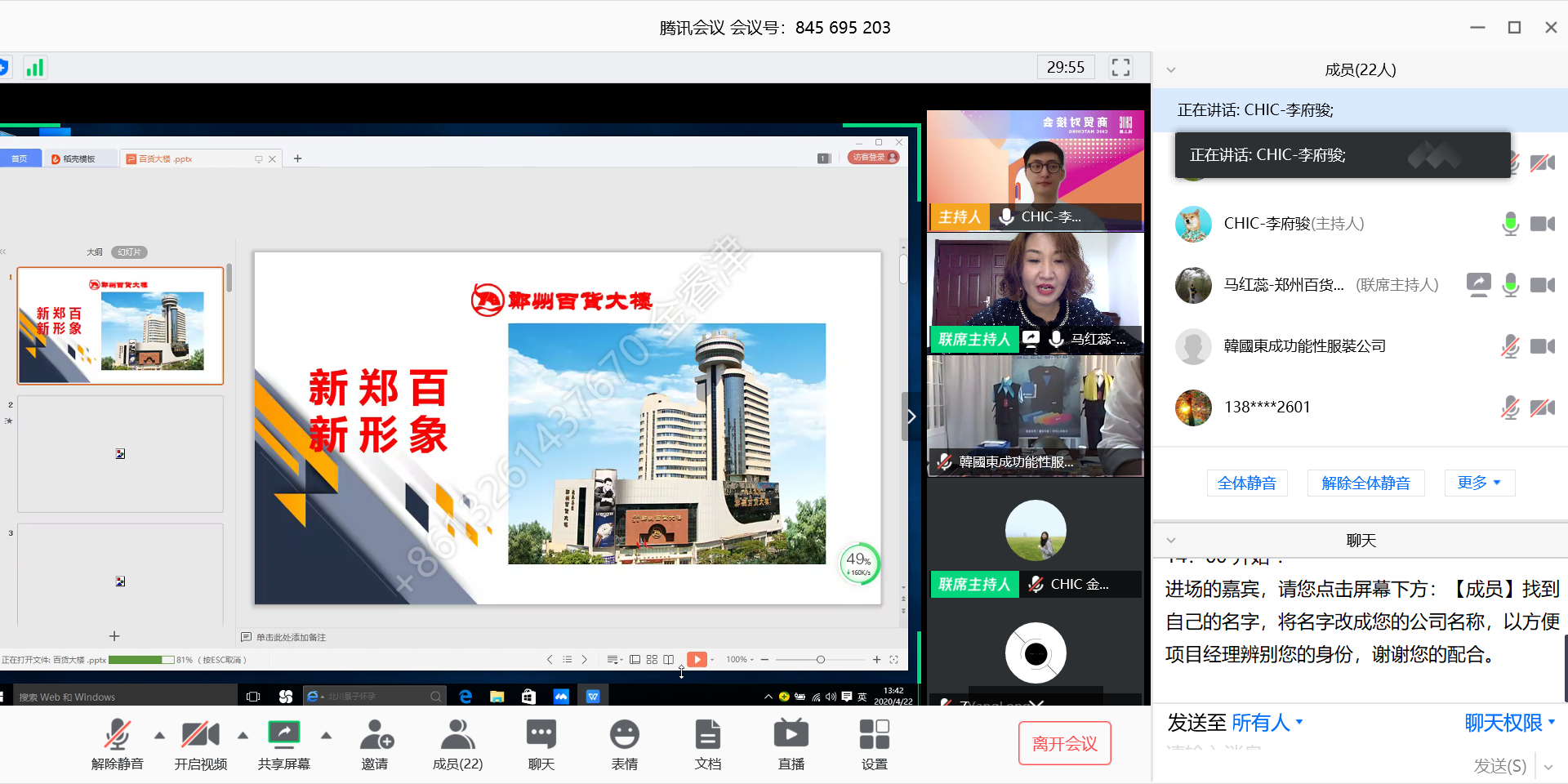This screenshot has width=1568, height=784.
Task: Expand the arrow beside 发送(S) button
Action: tap(1548, 766)
